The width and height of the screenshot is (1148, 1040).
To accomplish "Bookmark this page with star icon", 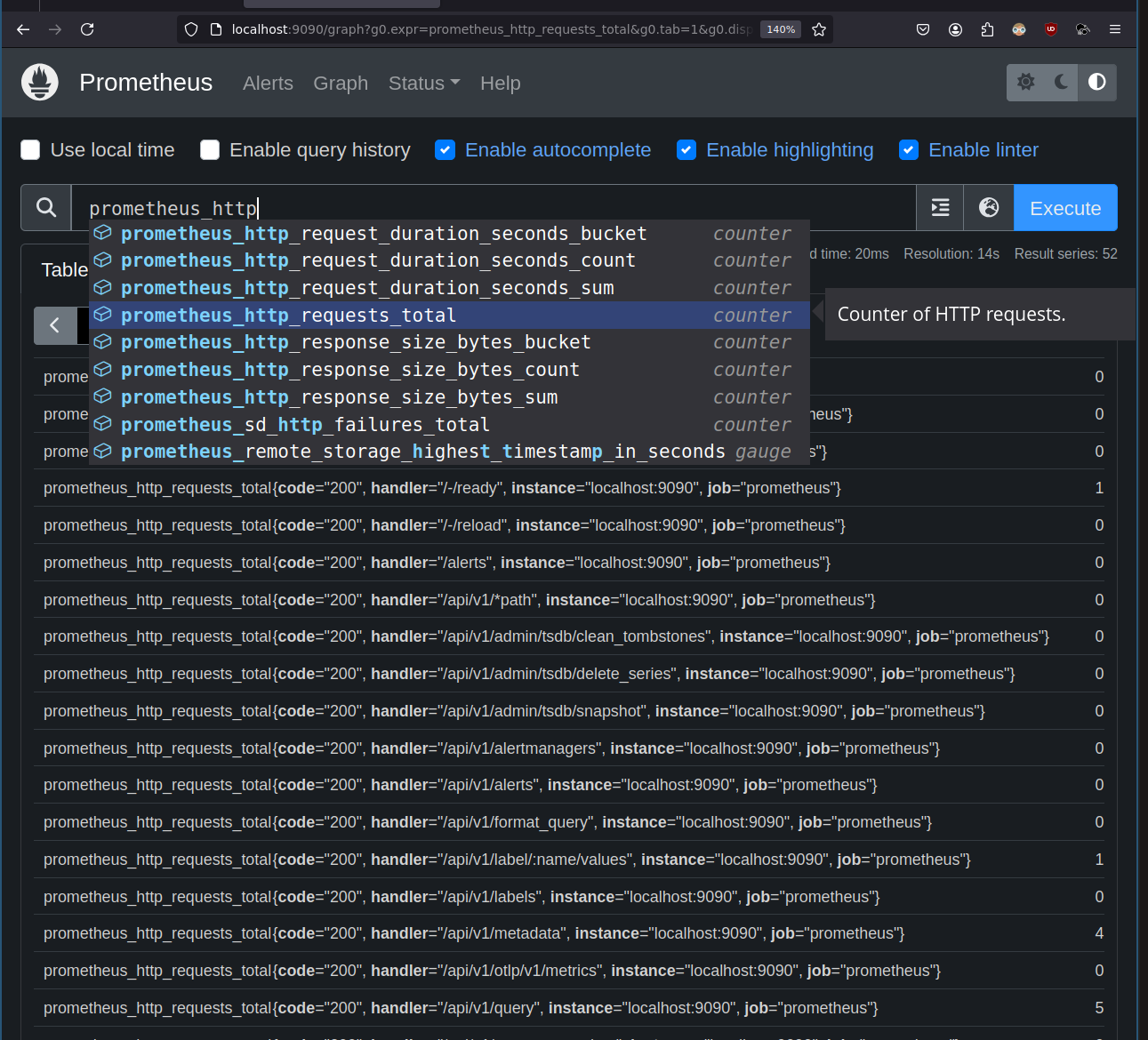I will [x=819, y=29].
